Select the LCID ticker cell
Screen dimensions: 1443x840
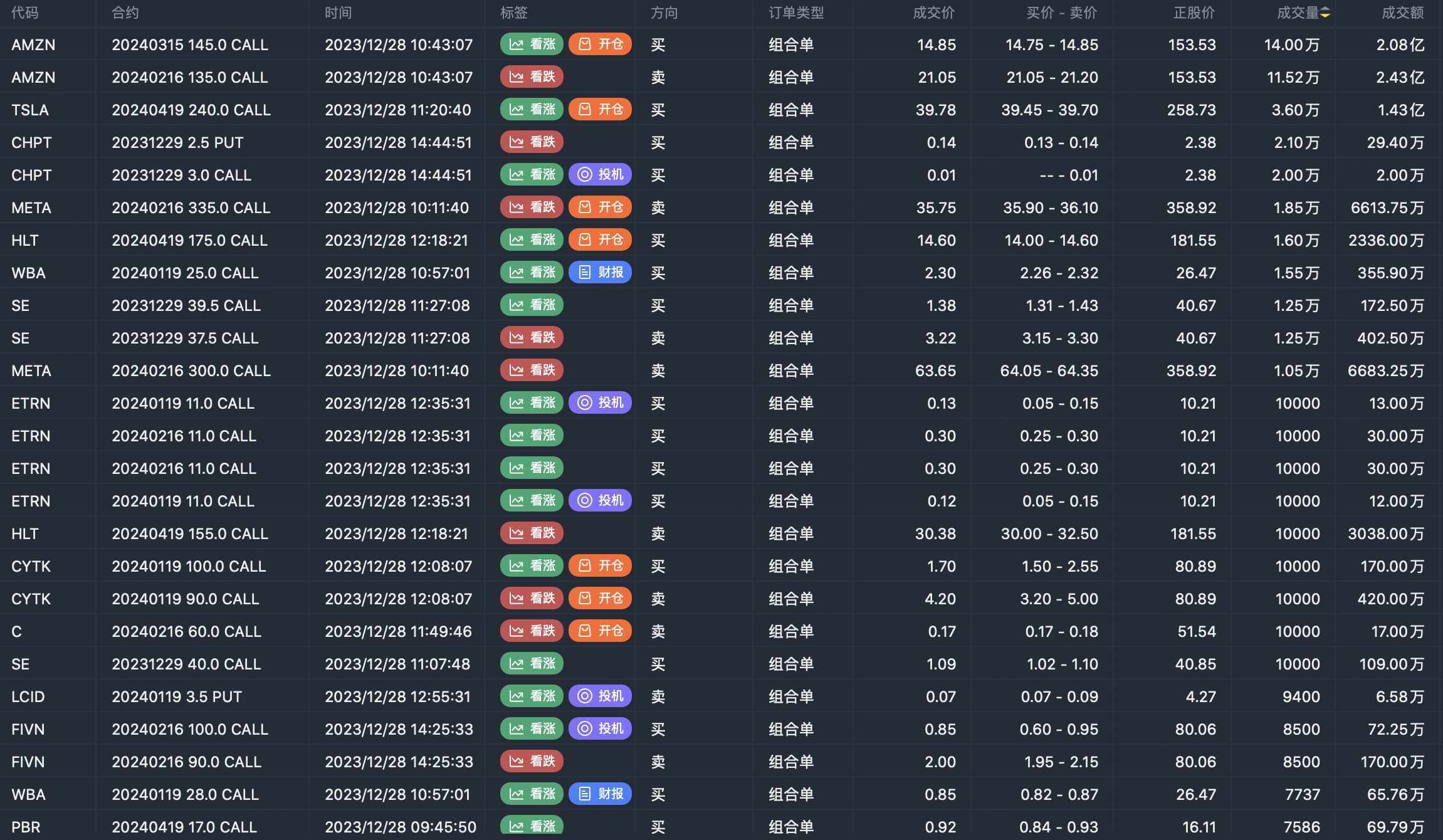pos(28,696)
